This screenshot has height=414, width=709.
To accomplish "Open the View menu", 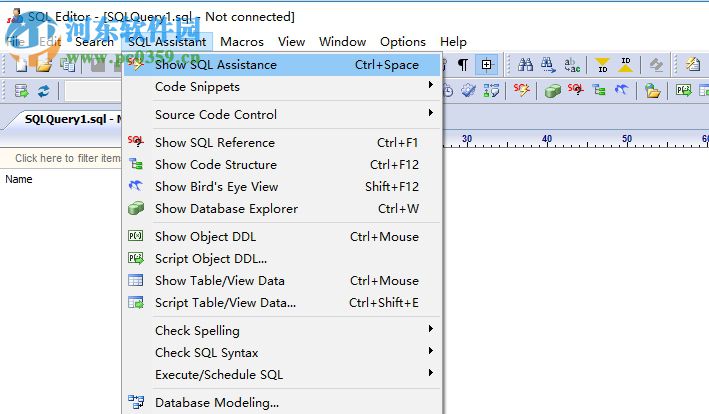I will (291, 42).
